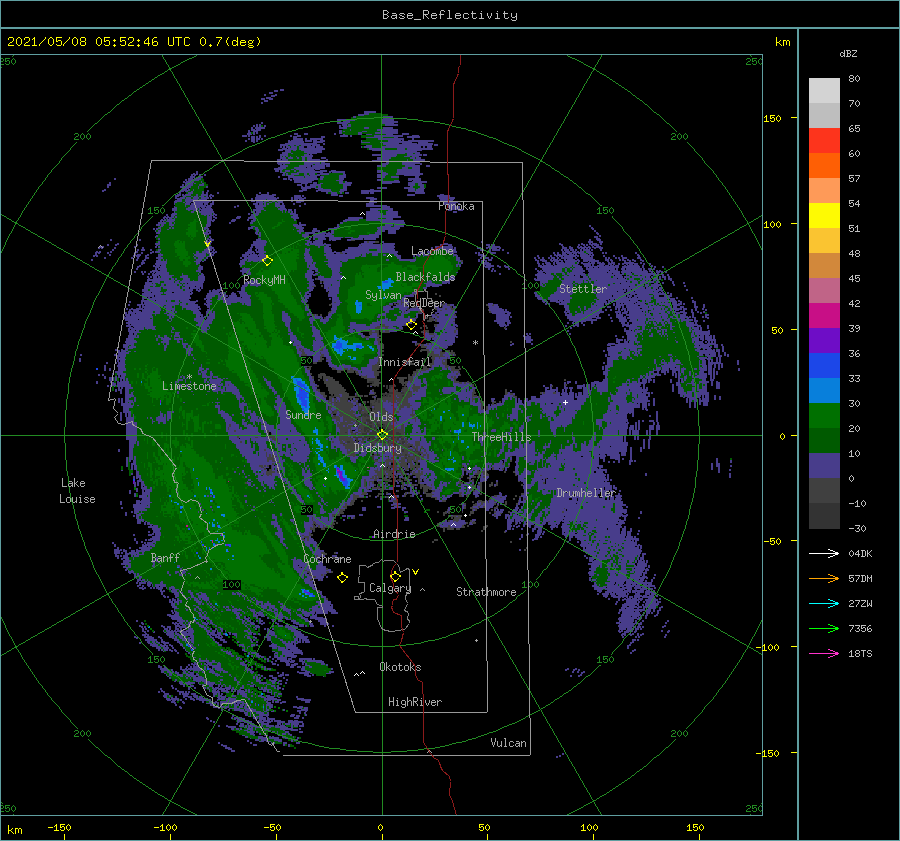Click the orange 57DM arrow in legend
Screen dimensions: 900x841
[x=824, y=579]
